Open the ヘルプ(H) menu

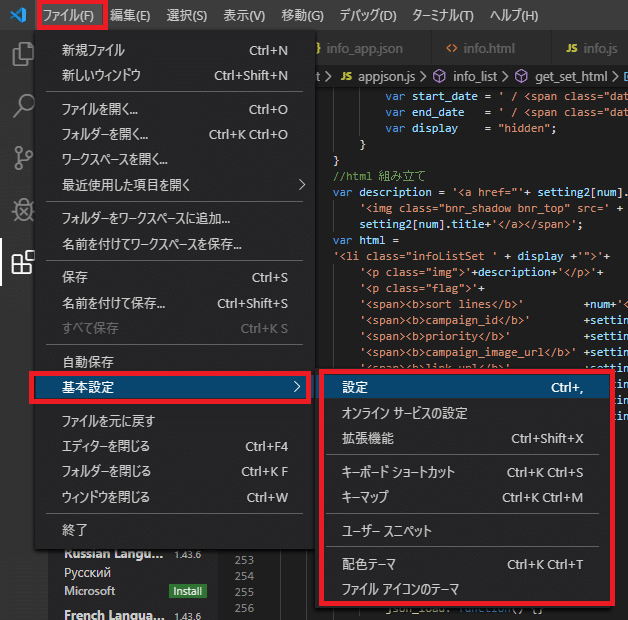(514, 16)
